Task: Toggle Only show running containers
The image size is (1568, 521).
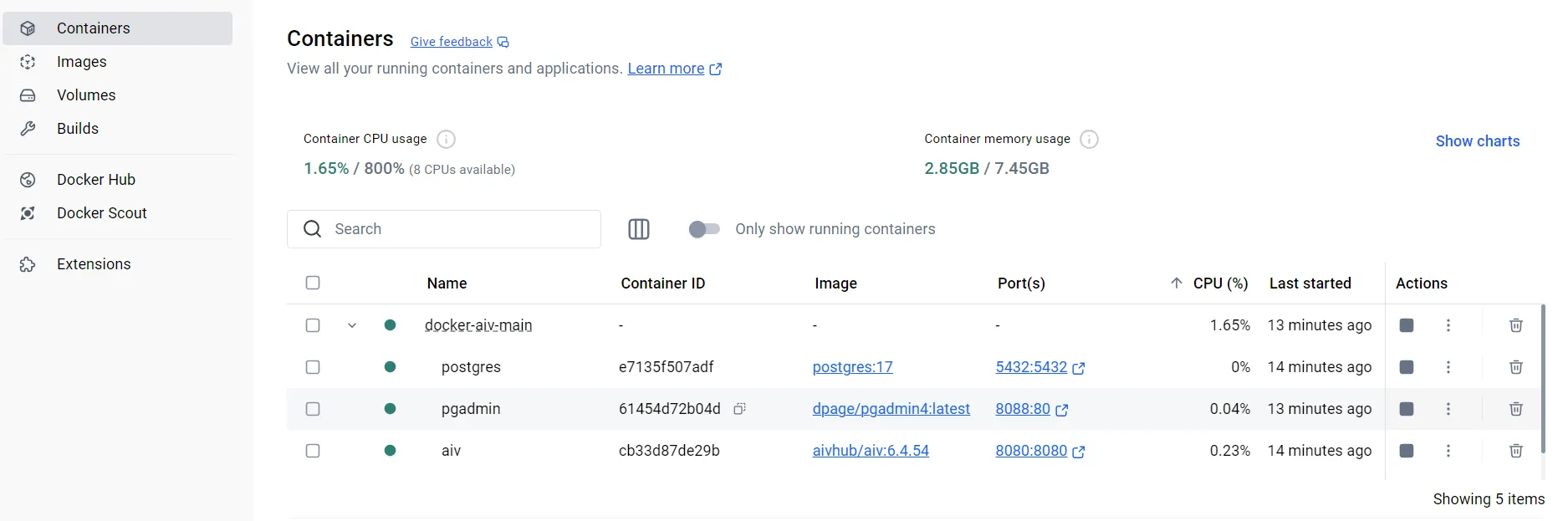Action: tap(704, 229)
